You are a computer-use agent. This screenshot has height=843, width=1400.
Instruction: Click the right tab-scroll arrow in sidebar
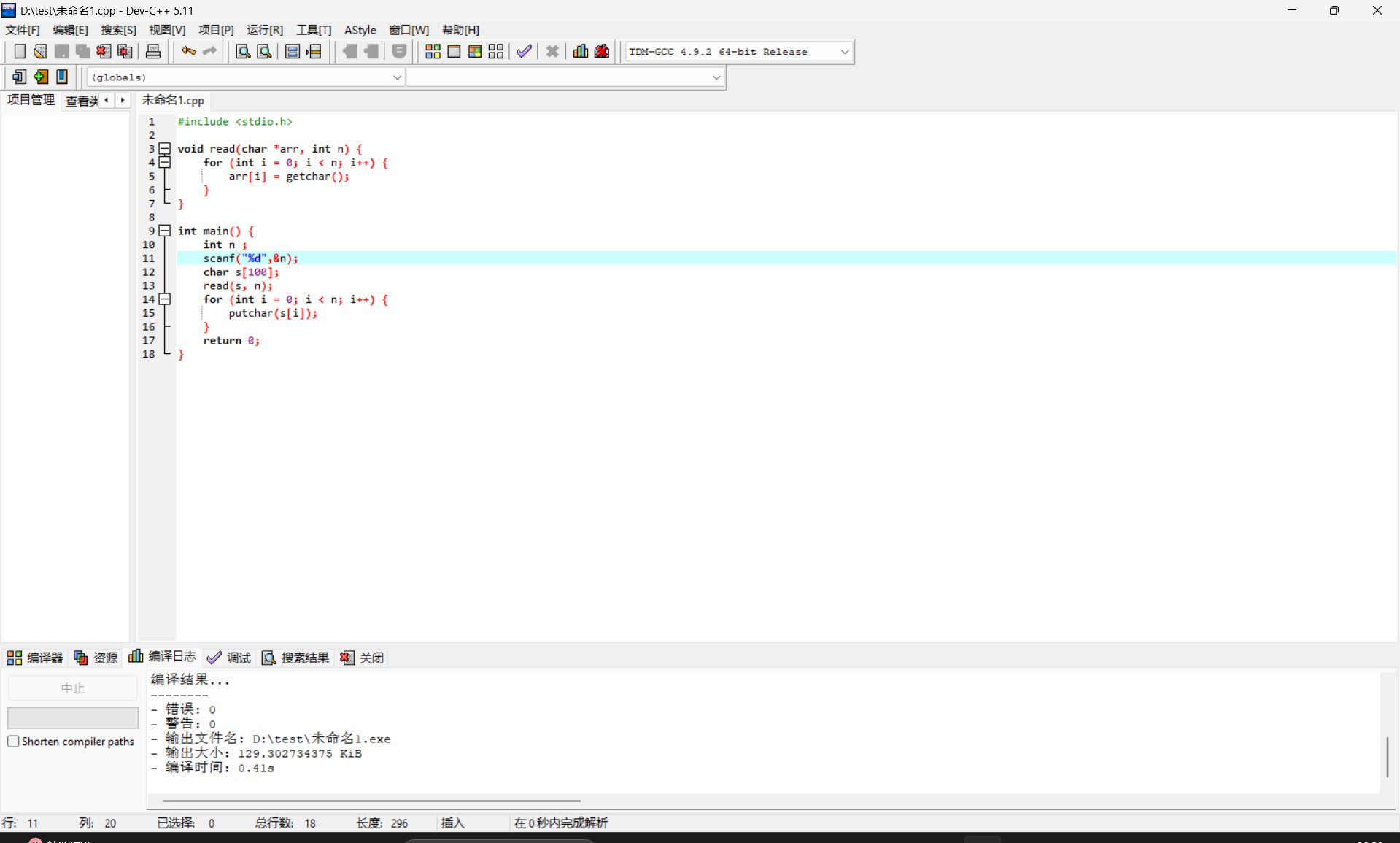pyautogui.click(x=123, y=100)
